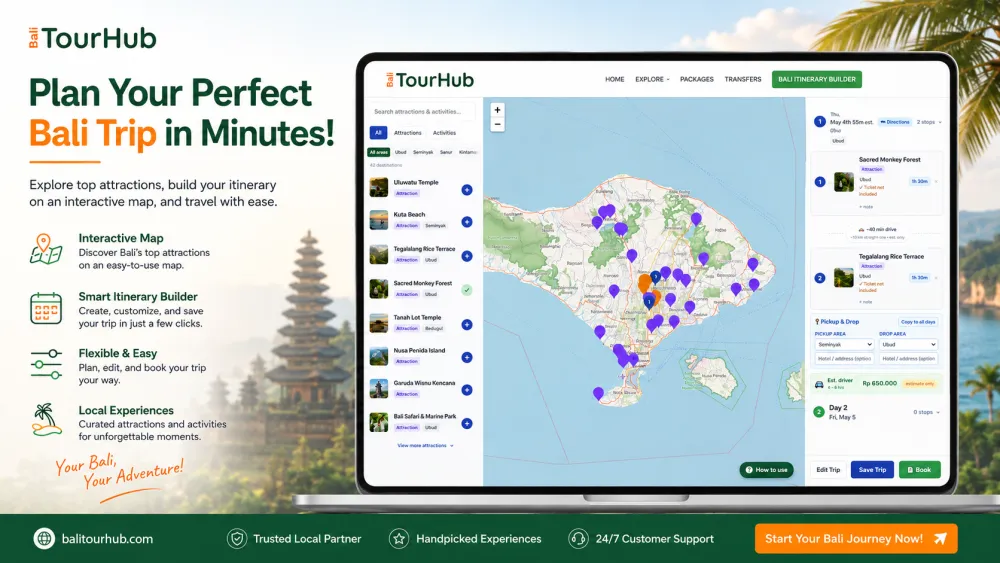Viewport: 1000px width, 563px height.
Task: Select the Ubud area filter chip
Action: [401, 152]
